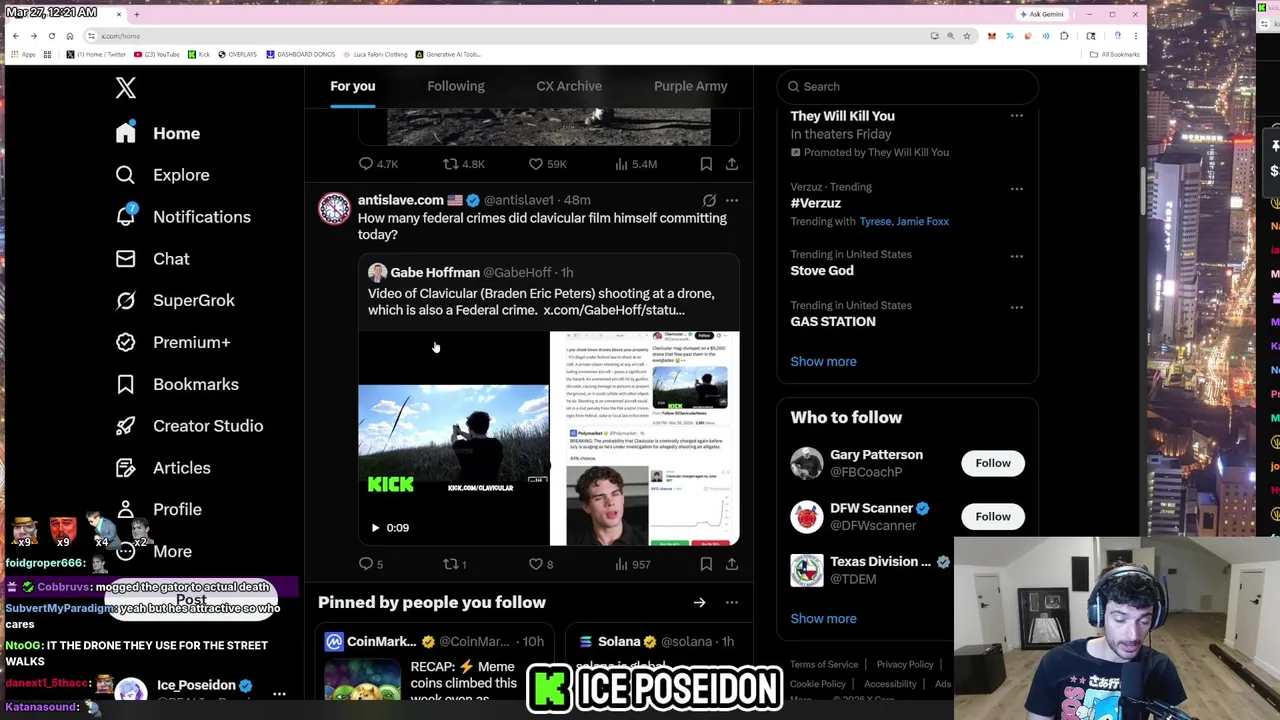This screenshot has width=1280, height=720.
Task: Open Solana pinned post
Action: (x=660, y=662)
